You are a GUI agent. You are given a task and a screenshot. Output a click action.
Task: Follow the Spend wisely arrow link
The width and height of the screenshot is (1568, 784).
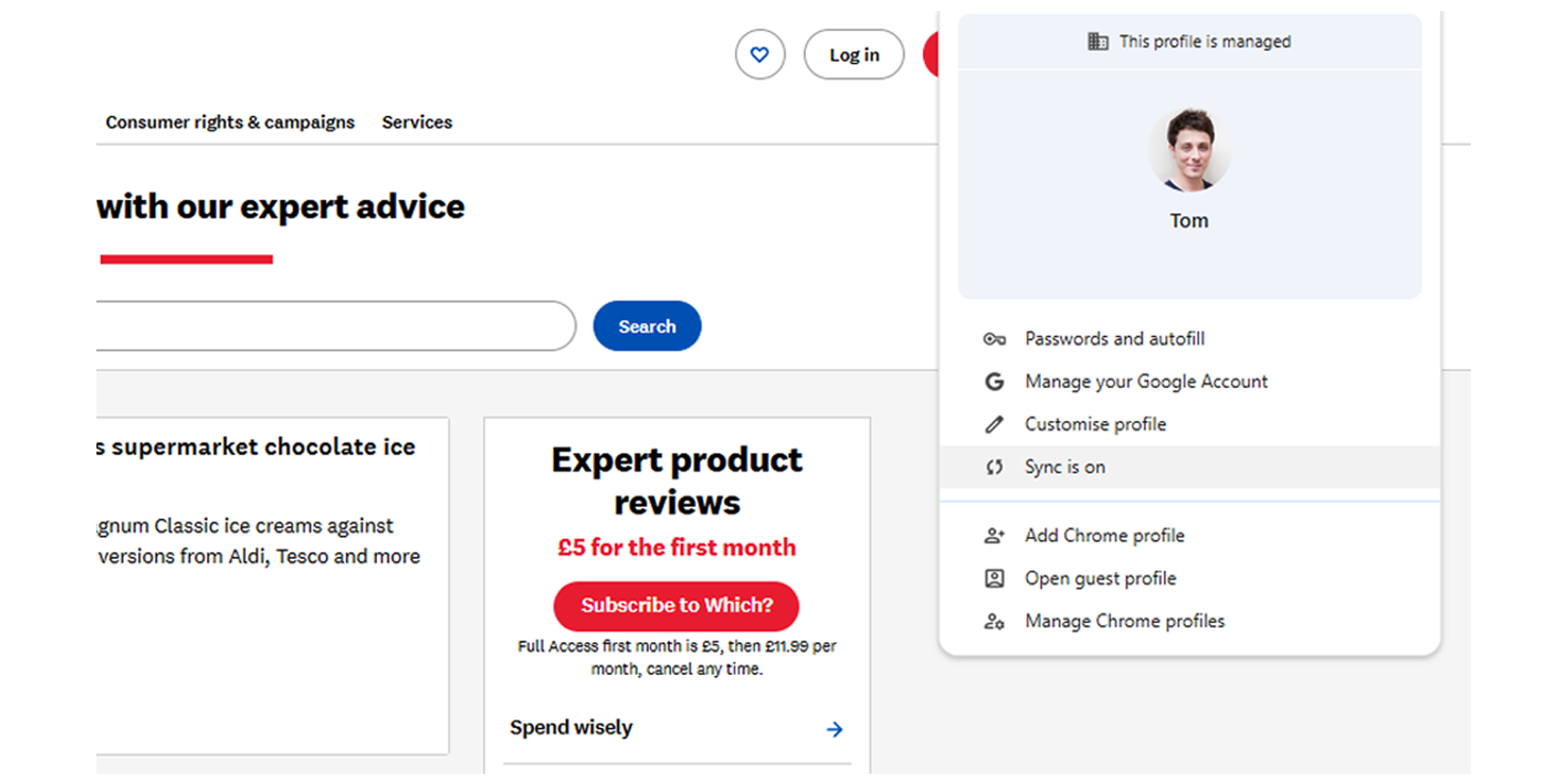tap(834, 729)
